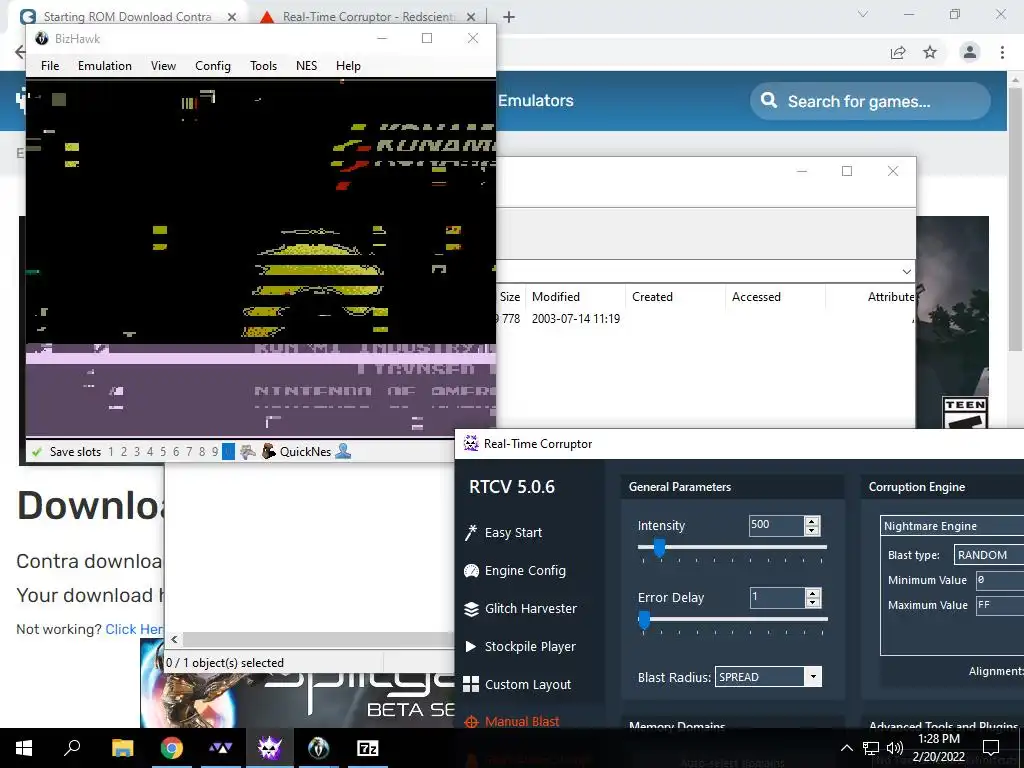The width and height of the screenshot is (1024, 768).
Task: Select the highlighted save slot 0
Action: point(228,451)
